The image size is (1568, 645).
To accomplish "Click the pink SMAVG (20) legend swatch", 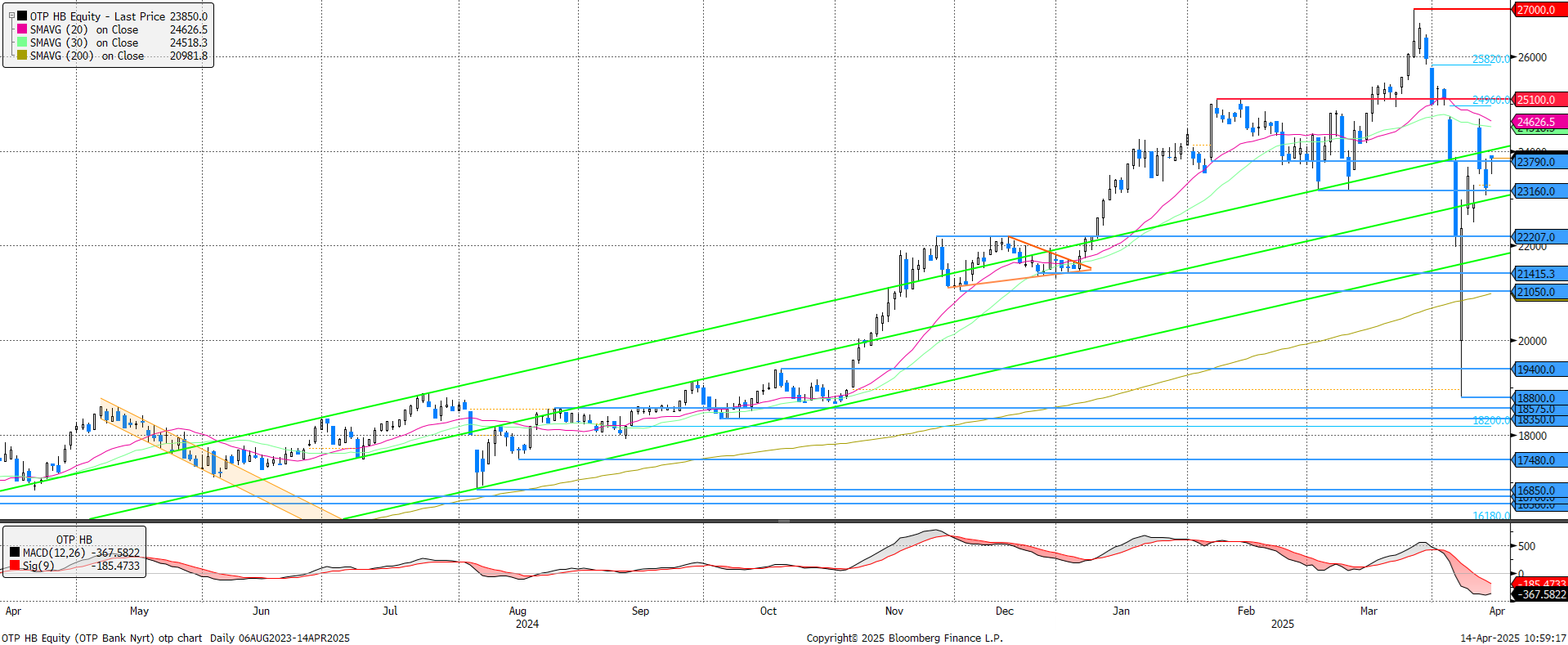I will [22, 29].
